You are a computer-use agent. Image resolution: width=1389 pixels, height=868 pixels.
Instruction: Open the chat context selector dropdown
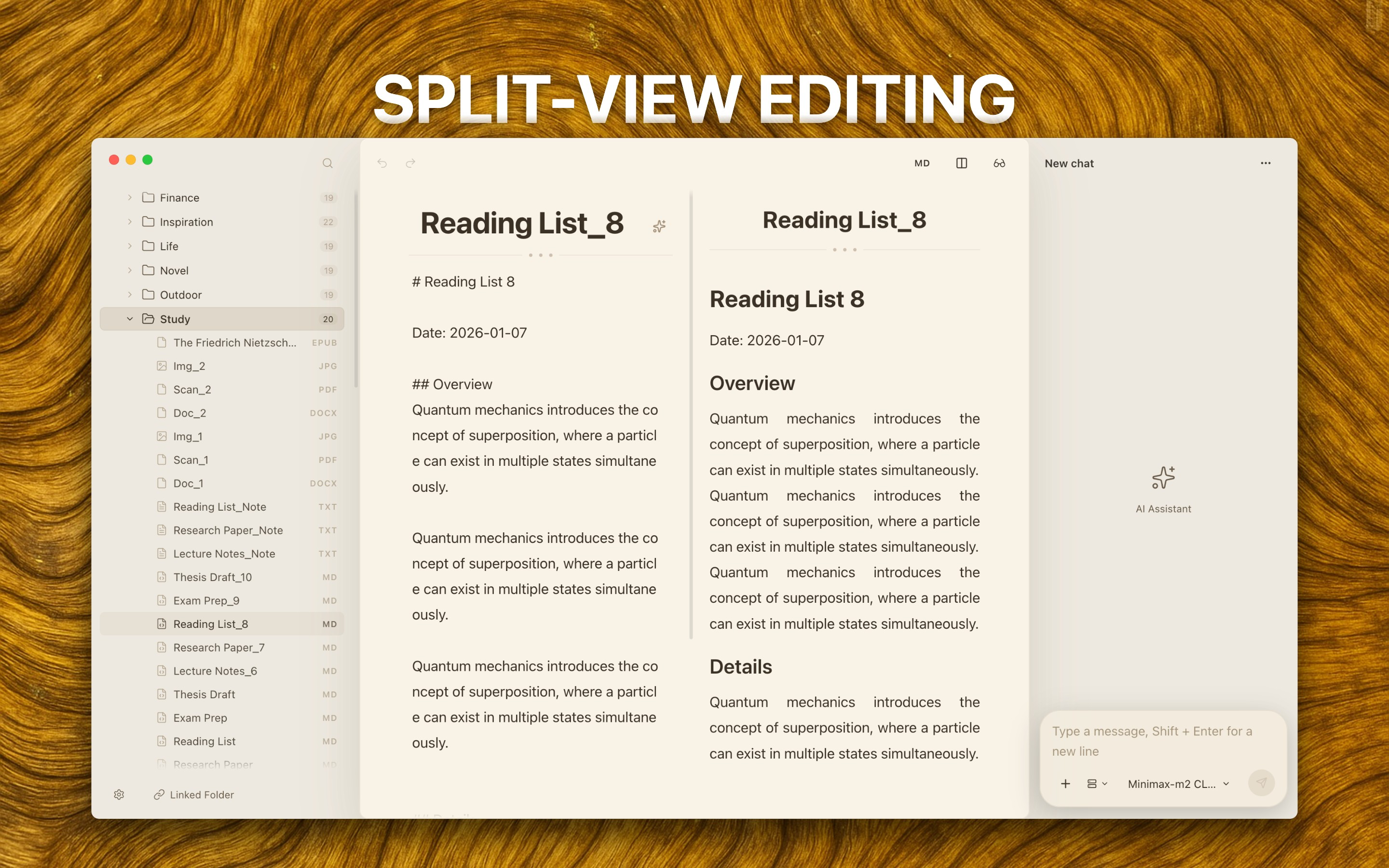[x=1097, y=784]
